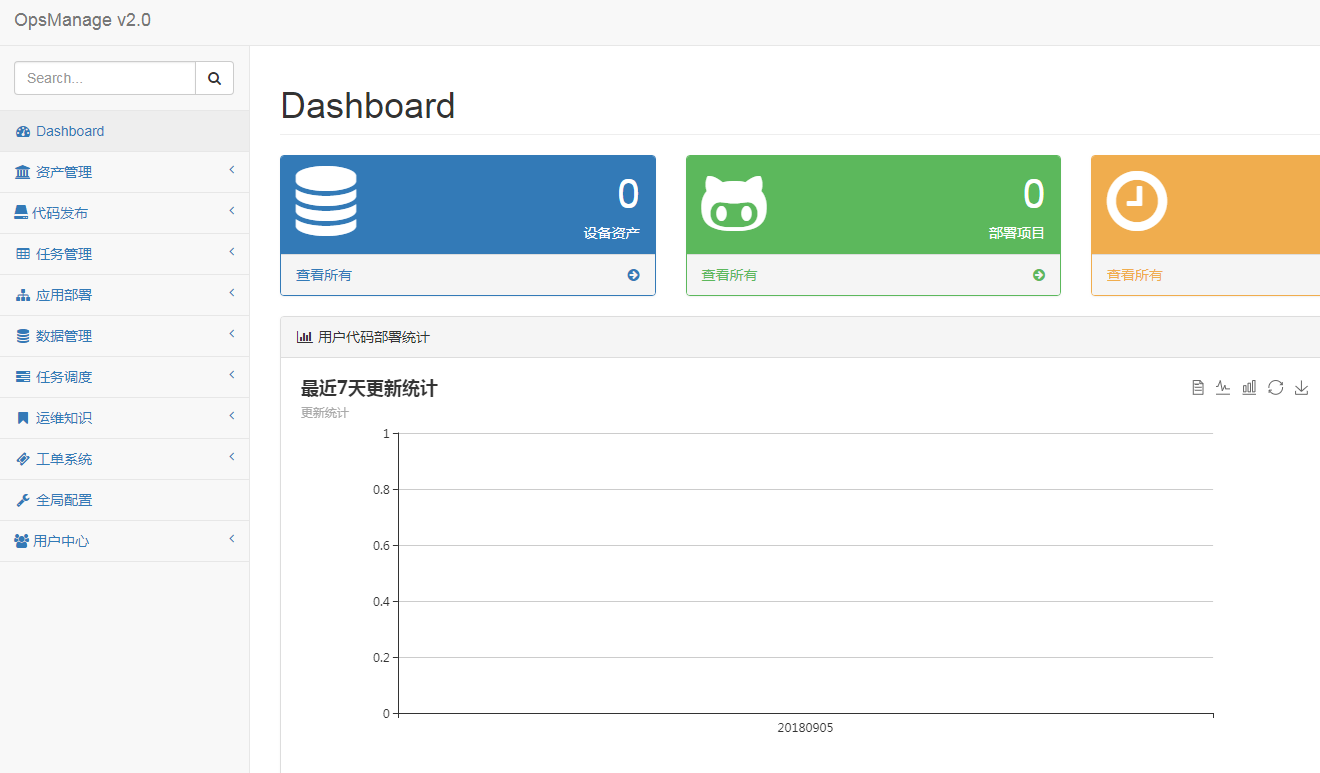Expand the 运维知识 chevron

[232, 416]
